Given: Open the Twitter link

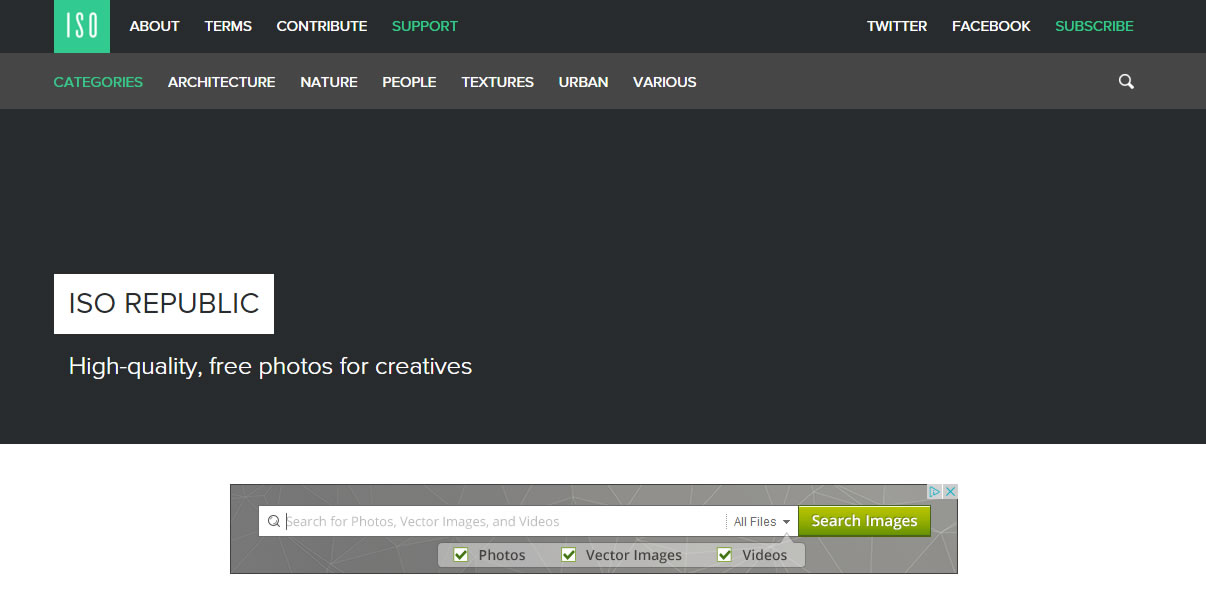Looking at the screenshot, I should point(896,26).
